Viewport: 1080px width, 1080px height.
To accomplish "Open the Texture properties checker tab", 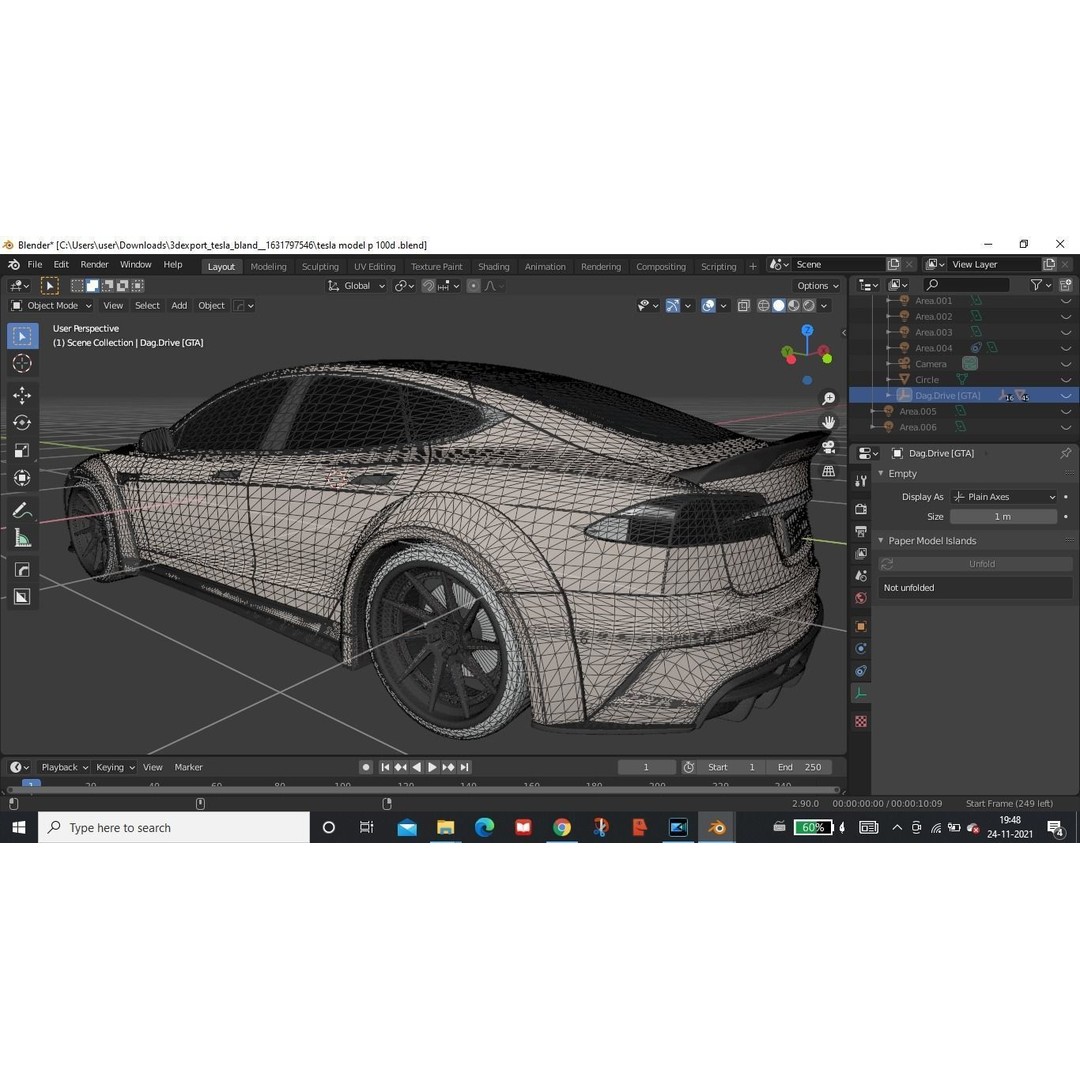I will (x=861, y=721).
